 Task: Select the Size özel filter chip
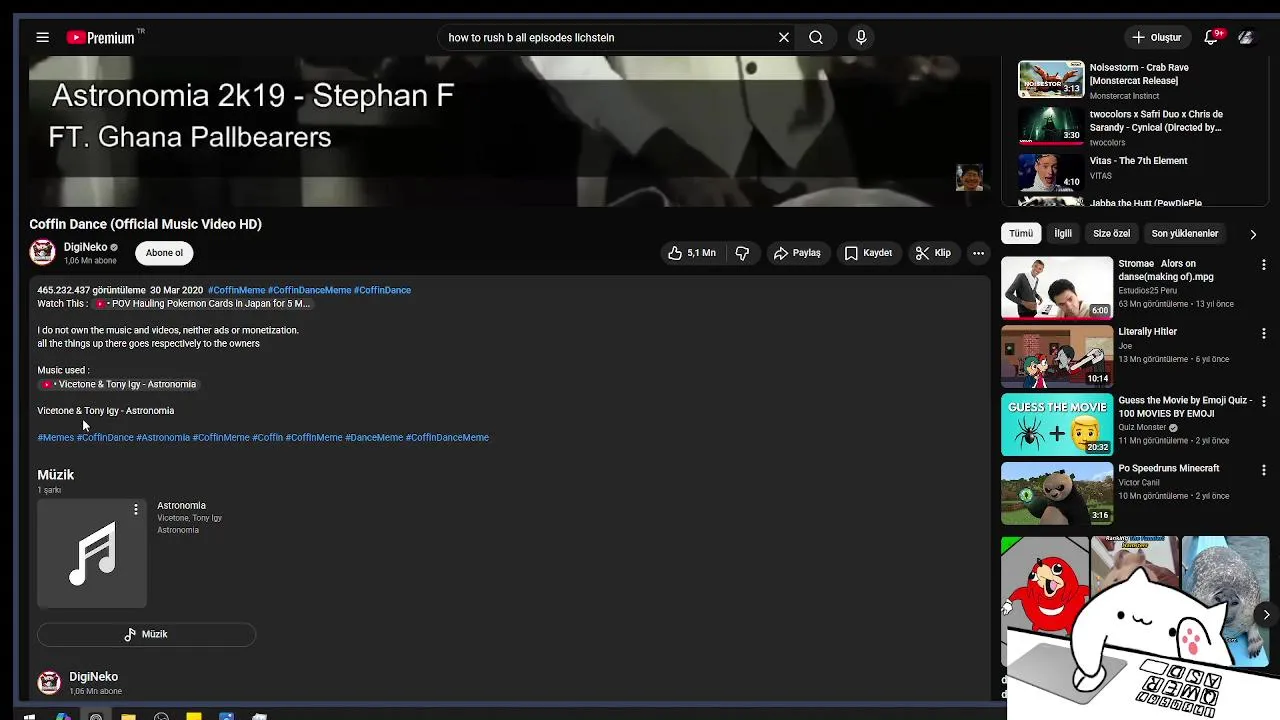1111,233
